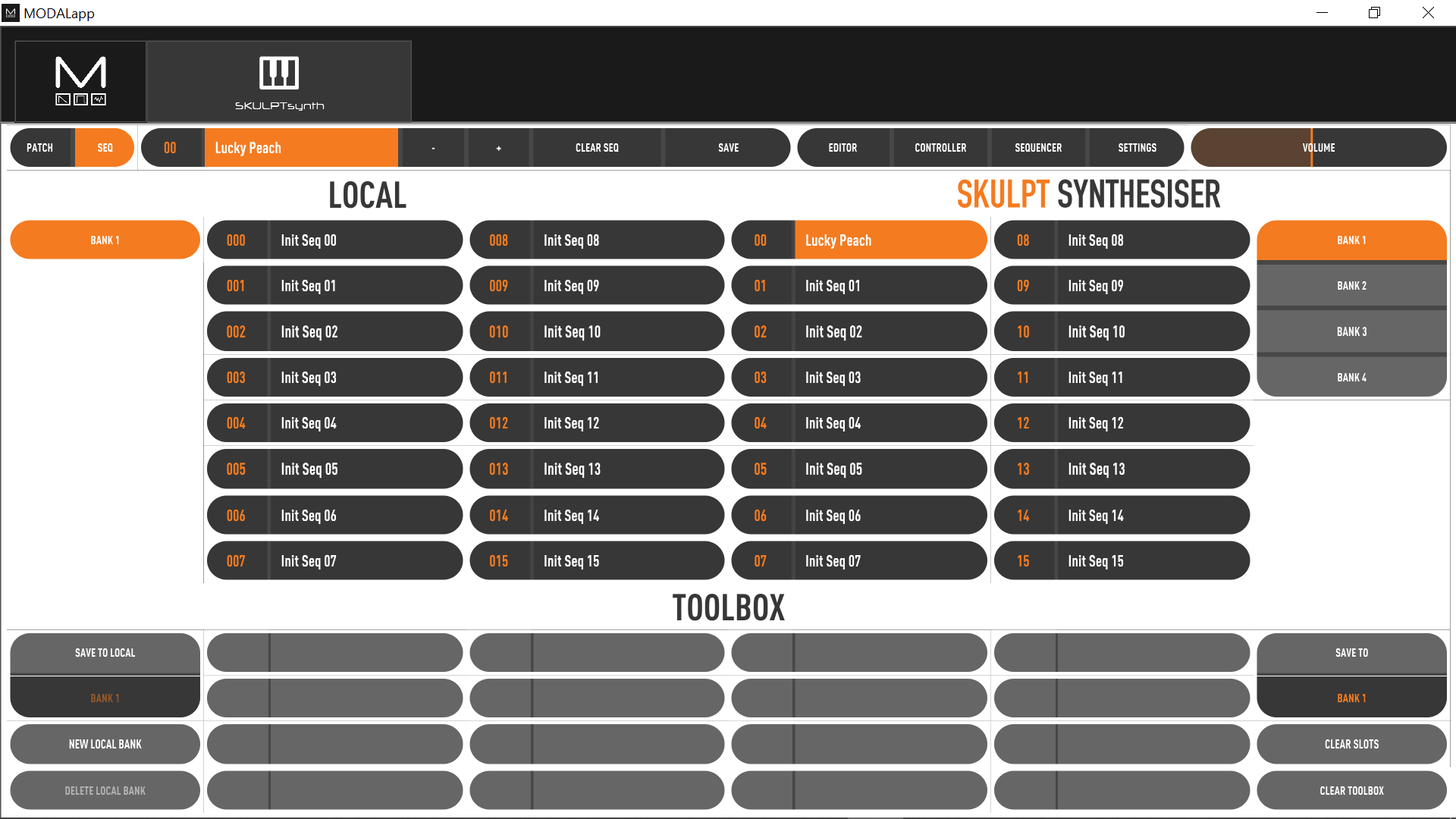1456x819 pixels.
Task: Open the EDITOR tab
Action: pyautogui.click(x=843, y=148)
